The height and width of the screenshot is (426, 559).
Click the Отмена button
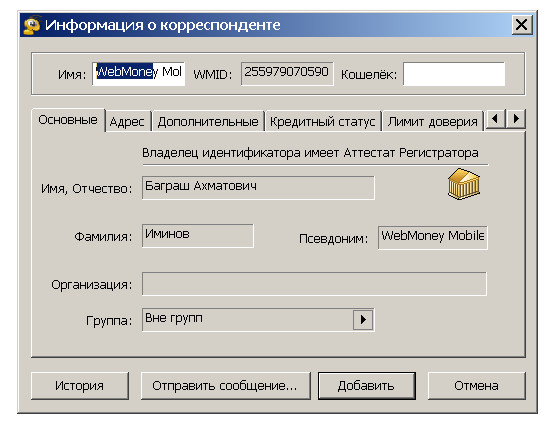tap(476, 386)
